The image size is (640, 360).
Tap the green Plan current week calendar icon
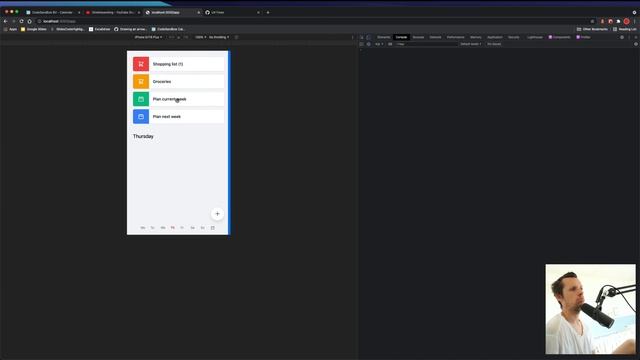pos(141,99)
